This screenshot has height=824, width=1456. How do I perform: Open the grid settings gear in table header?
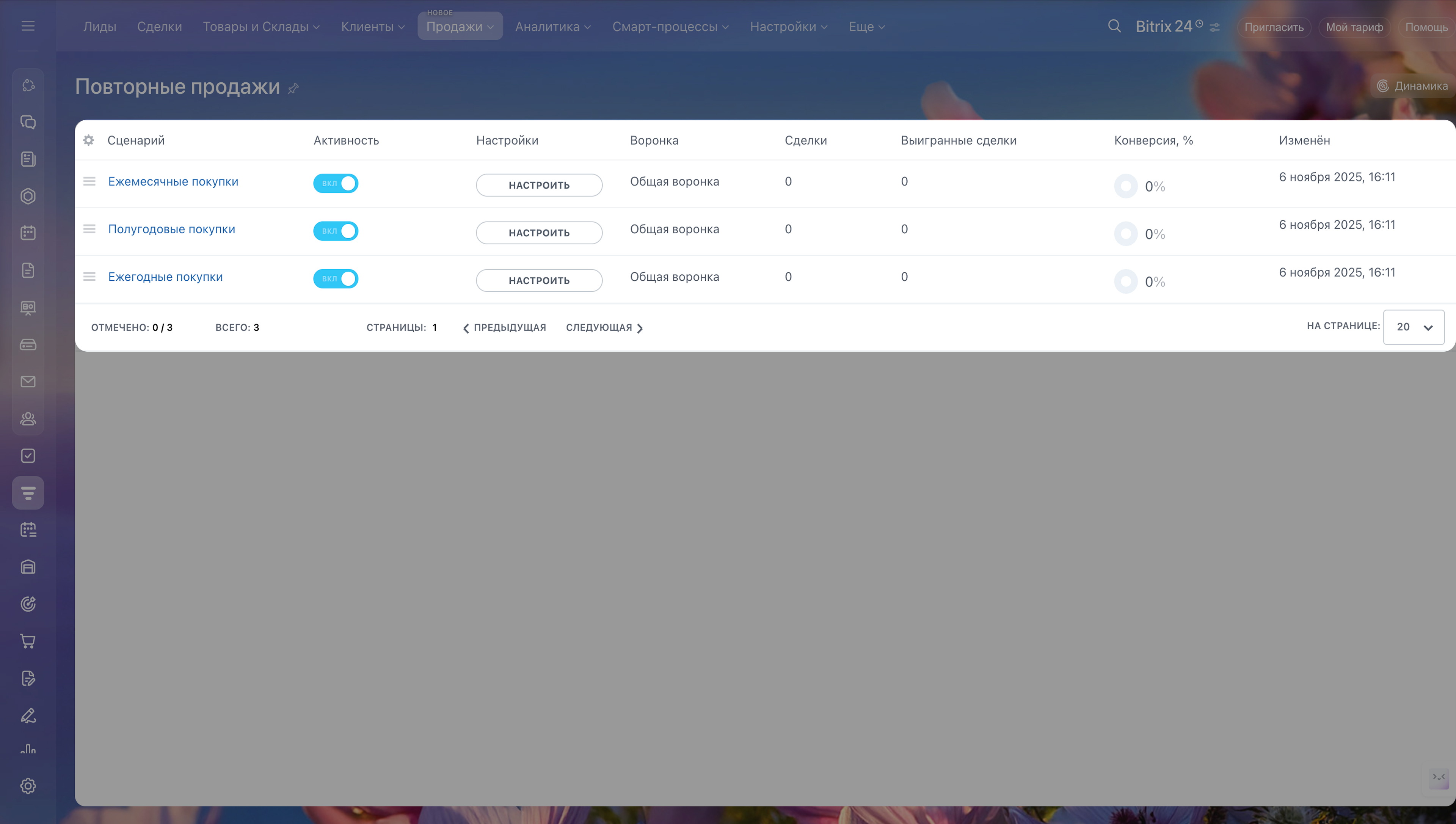click(89, 140)
